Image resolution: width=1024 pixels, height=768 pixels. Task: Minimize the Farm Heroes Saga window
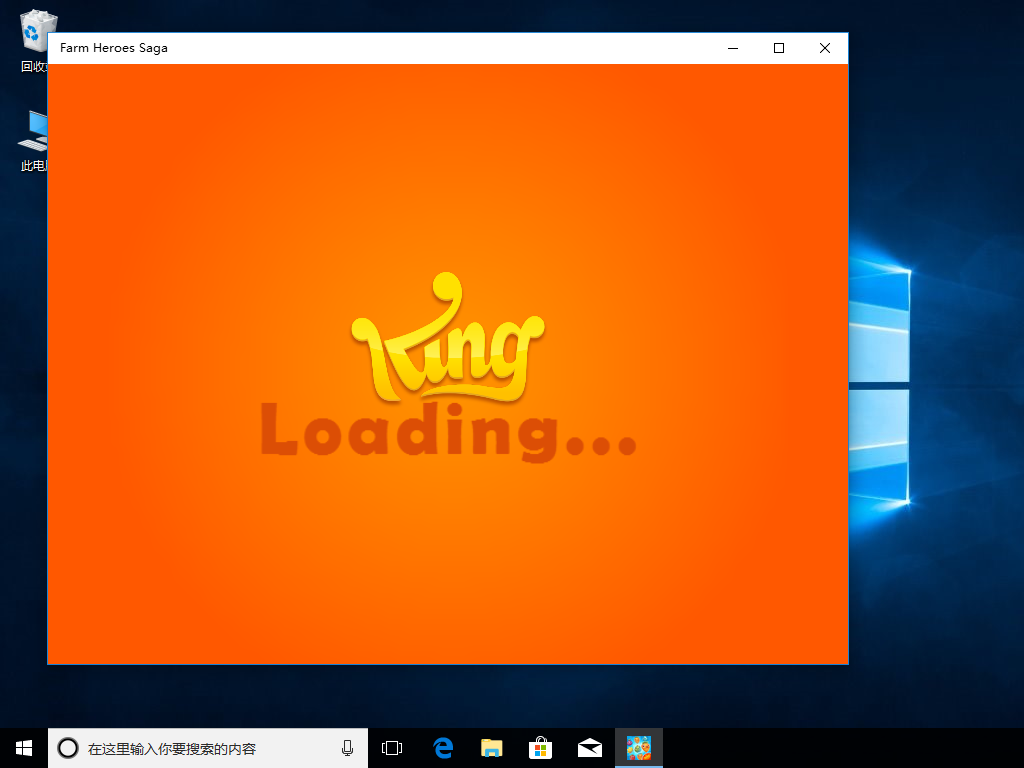(x=733, y=48)
